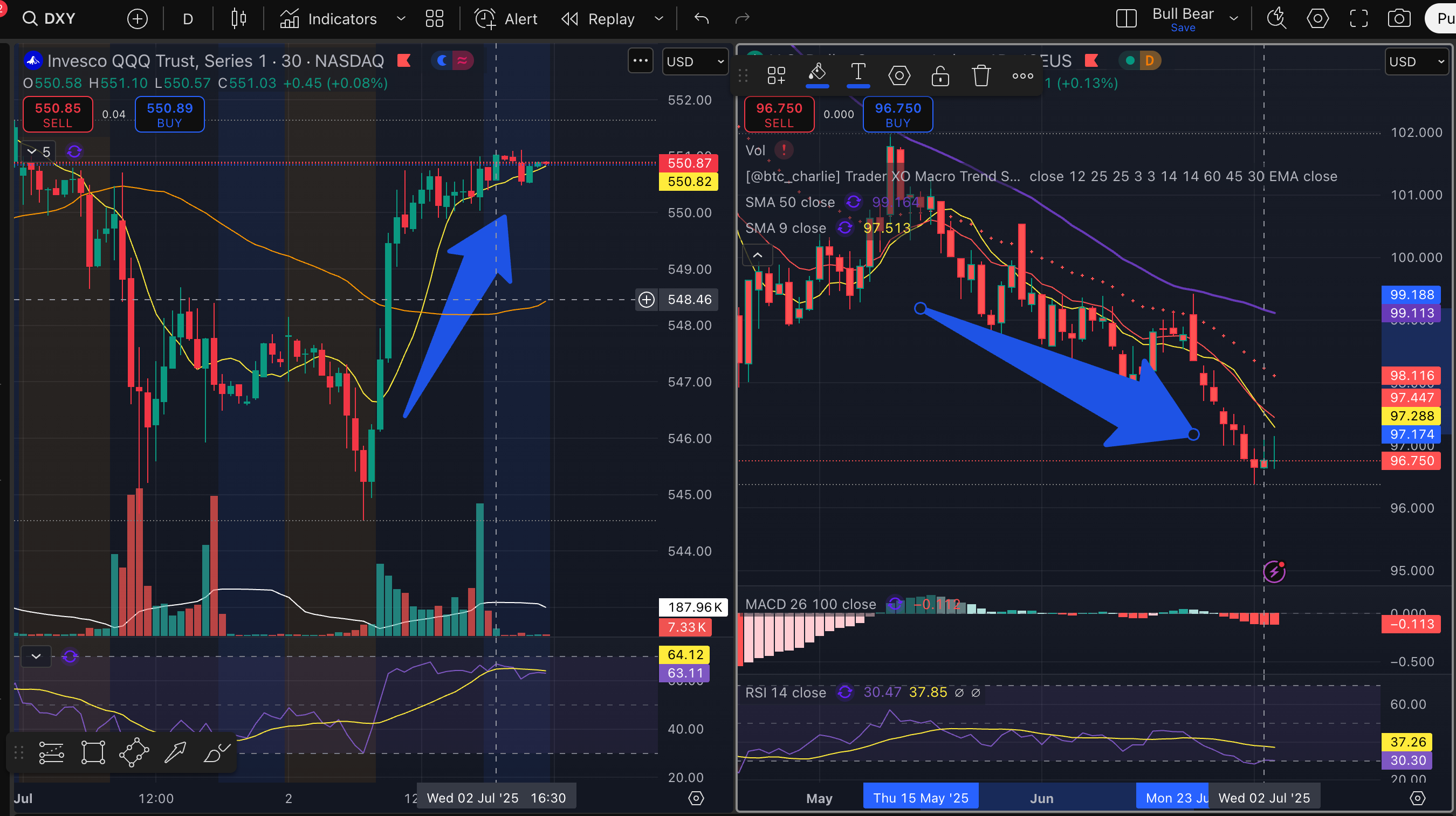The width and height of the screenshot is (1456, 816).
Task: Redo the last undone action
Action: coord(742,19)
